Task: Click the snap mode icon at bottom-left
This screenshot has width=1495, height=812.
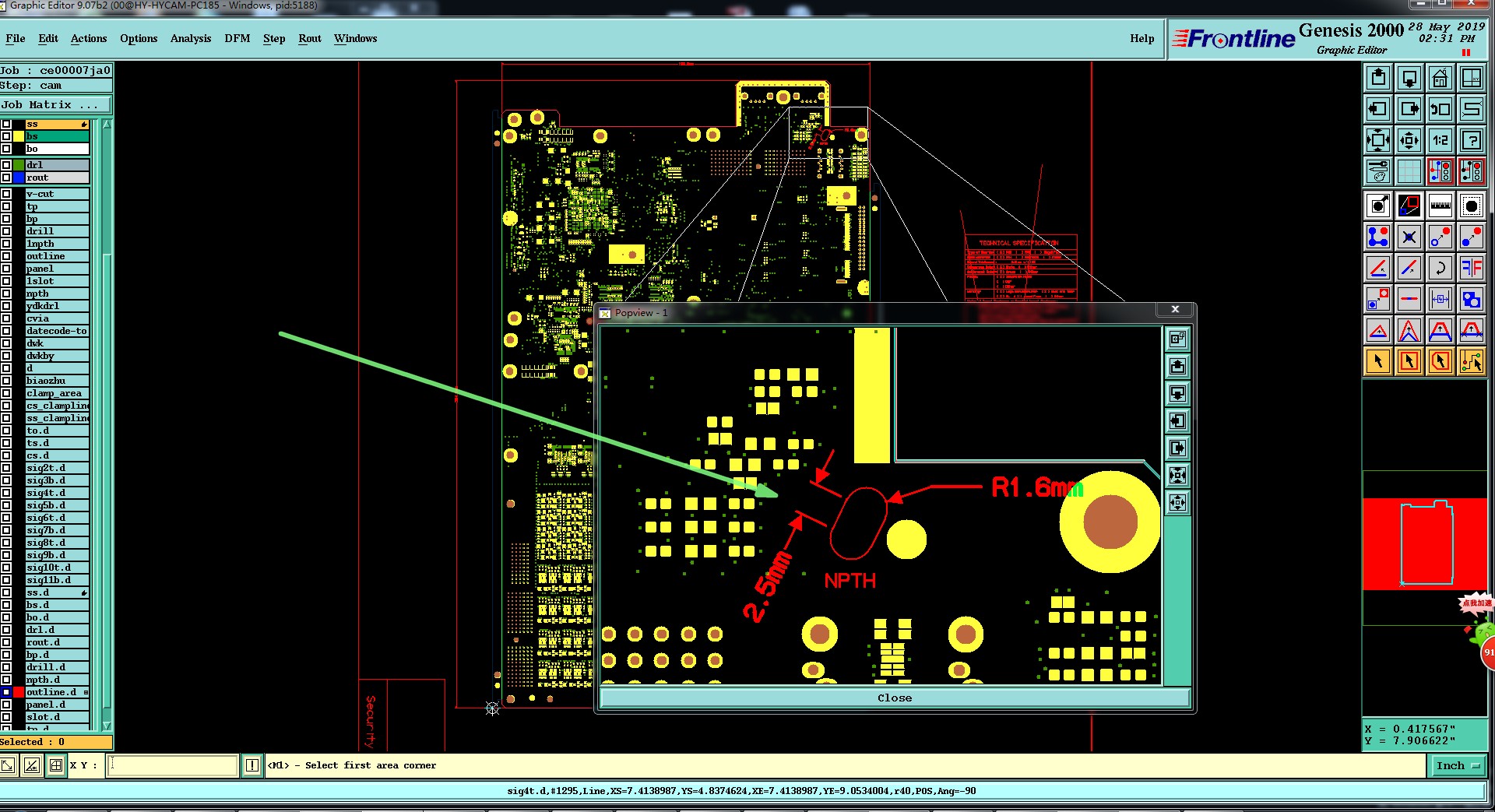Action: pos(8,765)
